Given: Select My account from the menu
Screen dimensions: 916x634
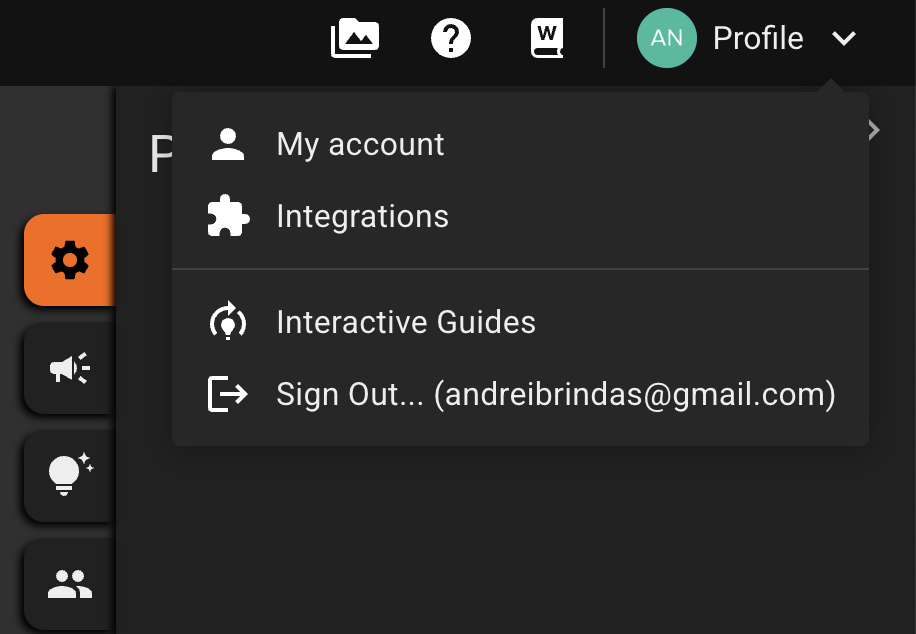Looking at the screenshot, I should click(x=360, y=144).
